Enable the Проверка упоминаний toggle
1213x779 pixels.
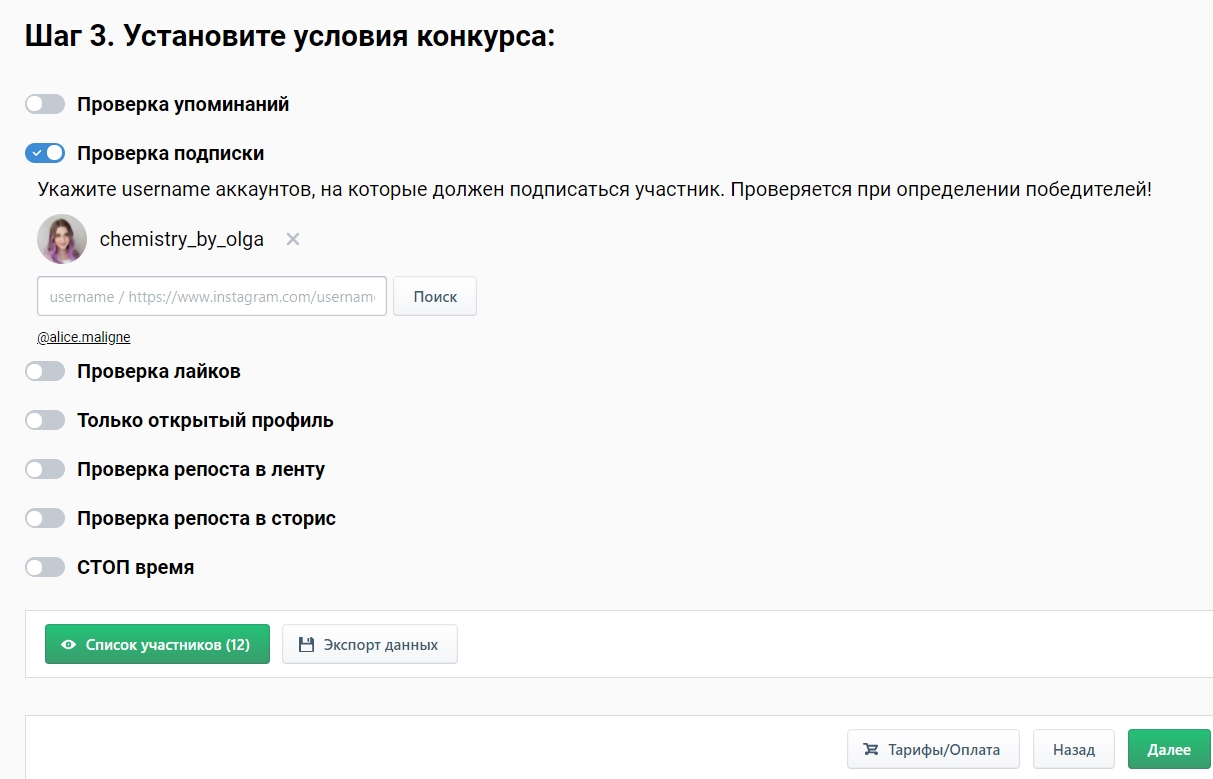(x=45, y=103)
